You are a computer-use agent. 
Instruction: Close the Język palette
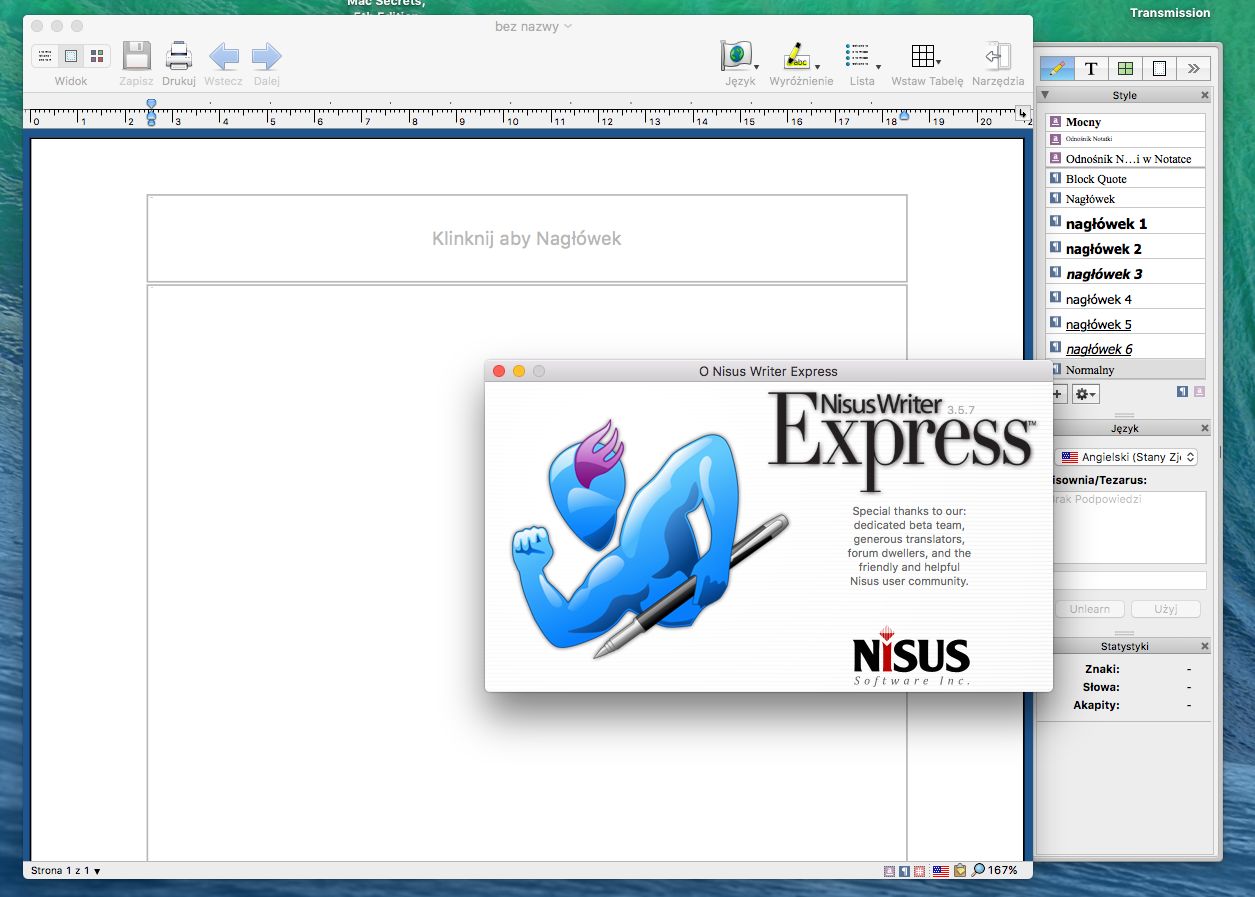[x=1204, y=428]
